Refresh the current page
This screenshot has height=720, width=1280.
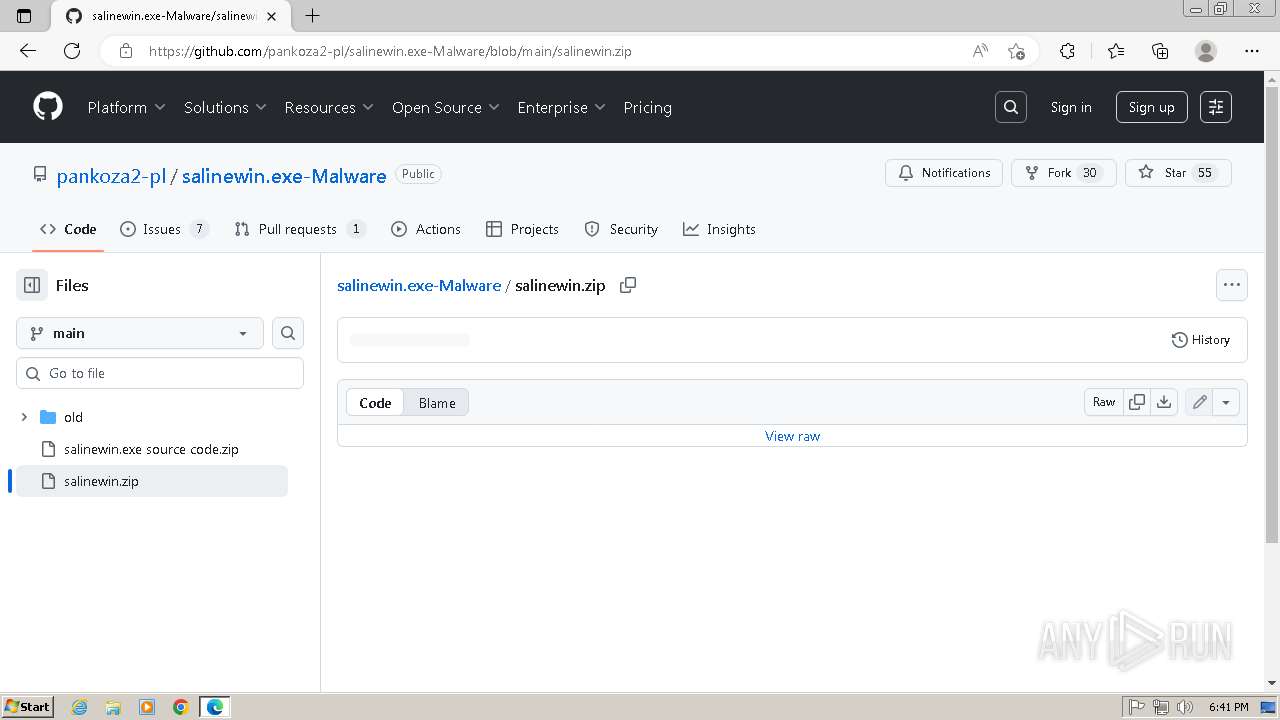tap(72, 51)
